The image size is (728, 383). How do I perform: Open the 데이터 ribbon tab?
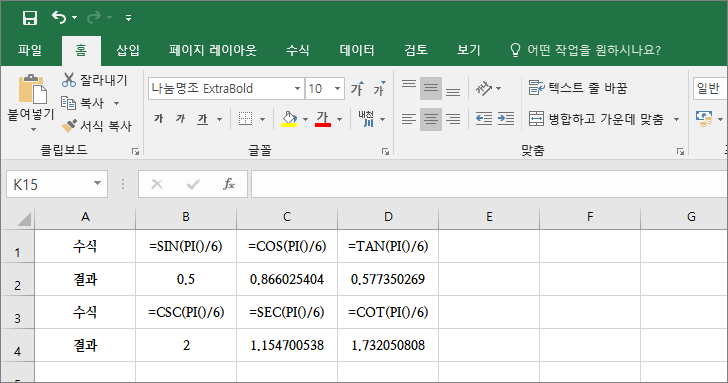pos(357,50)
